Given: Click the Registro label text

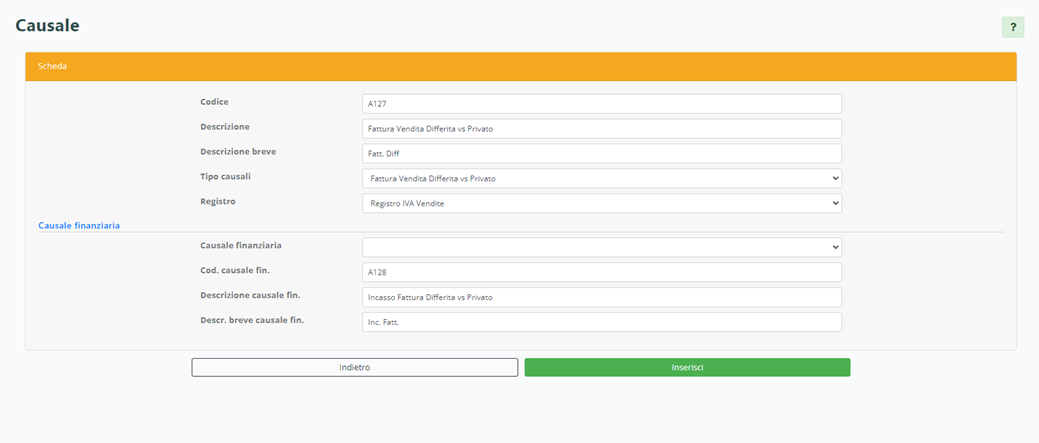Looking at the screenshot, I should tap(219, 201).
